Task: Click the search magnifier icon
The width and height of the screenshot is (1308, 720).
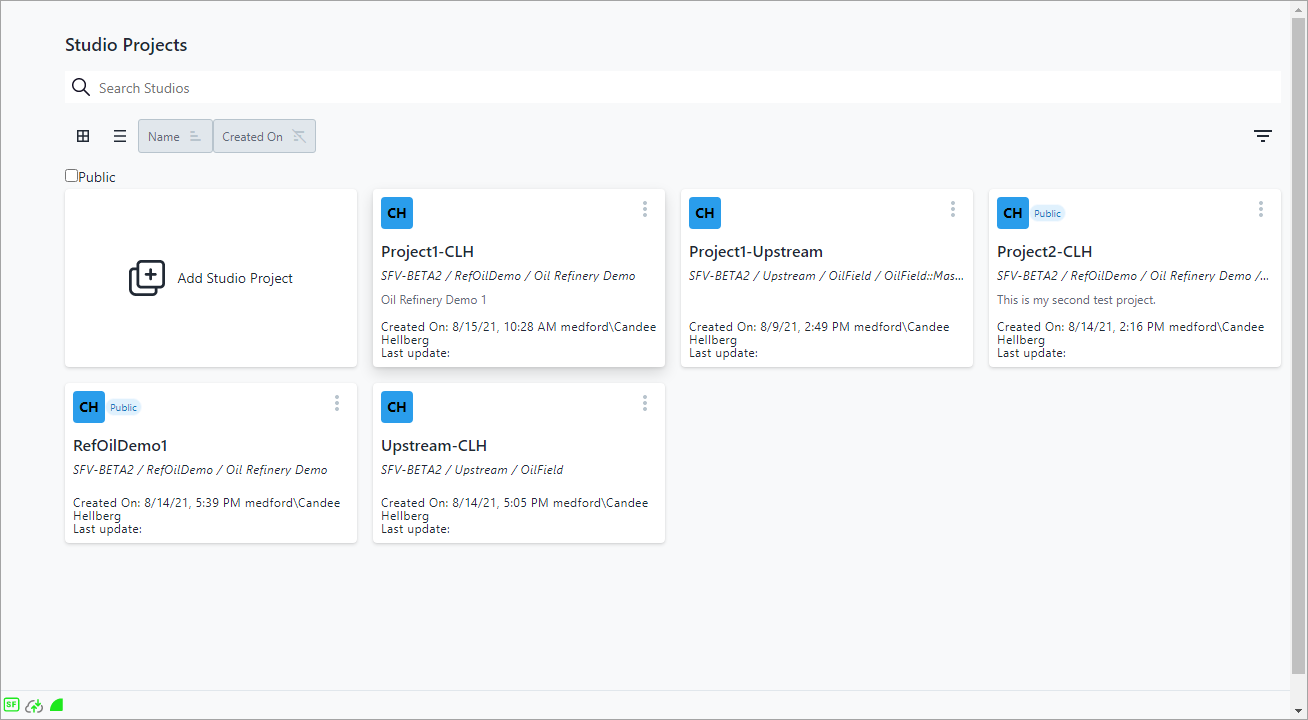Action: (x=81, y=88)
